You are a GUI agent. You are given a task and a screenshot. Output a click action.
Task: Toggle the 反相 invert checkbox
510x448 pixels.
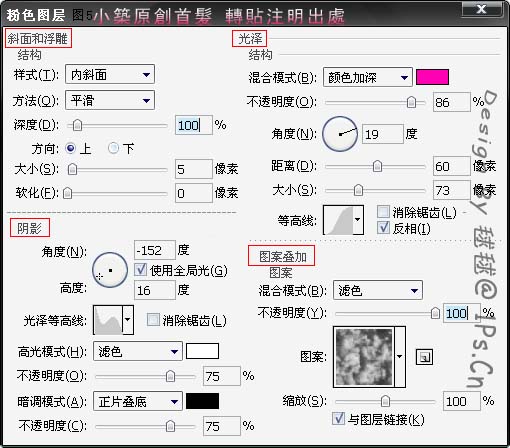pyautogui.click(x=383, y=228)
